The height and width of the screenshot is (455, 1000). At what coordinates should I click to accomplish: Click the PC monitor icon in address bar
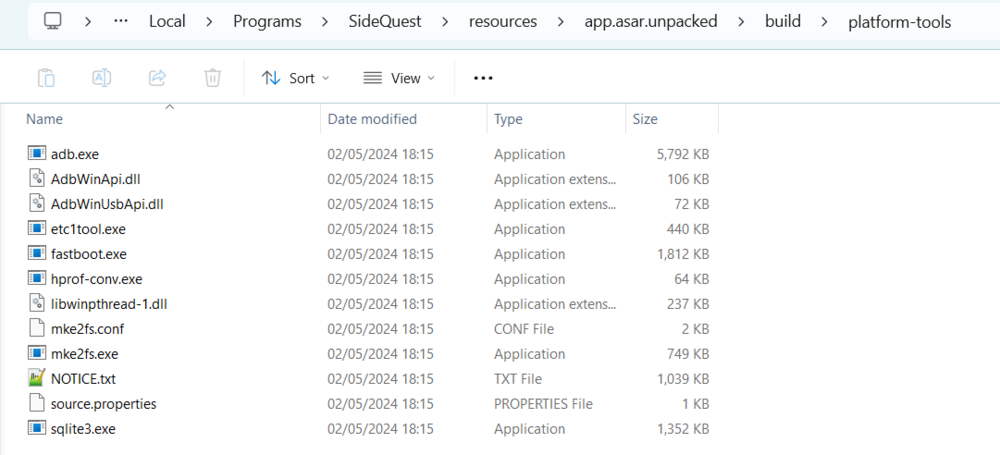[x=54, y=21]
